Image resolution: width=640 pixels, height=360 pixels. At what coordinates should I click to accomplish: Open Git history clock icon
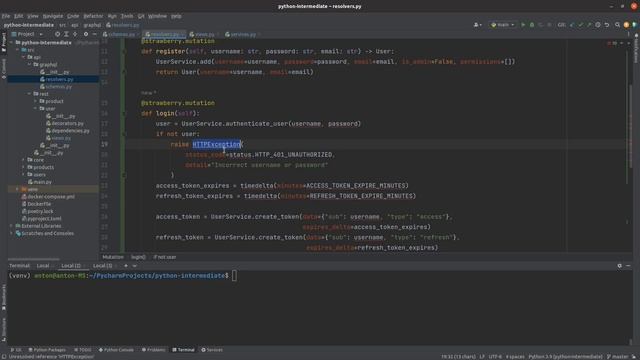point(598,25)
